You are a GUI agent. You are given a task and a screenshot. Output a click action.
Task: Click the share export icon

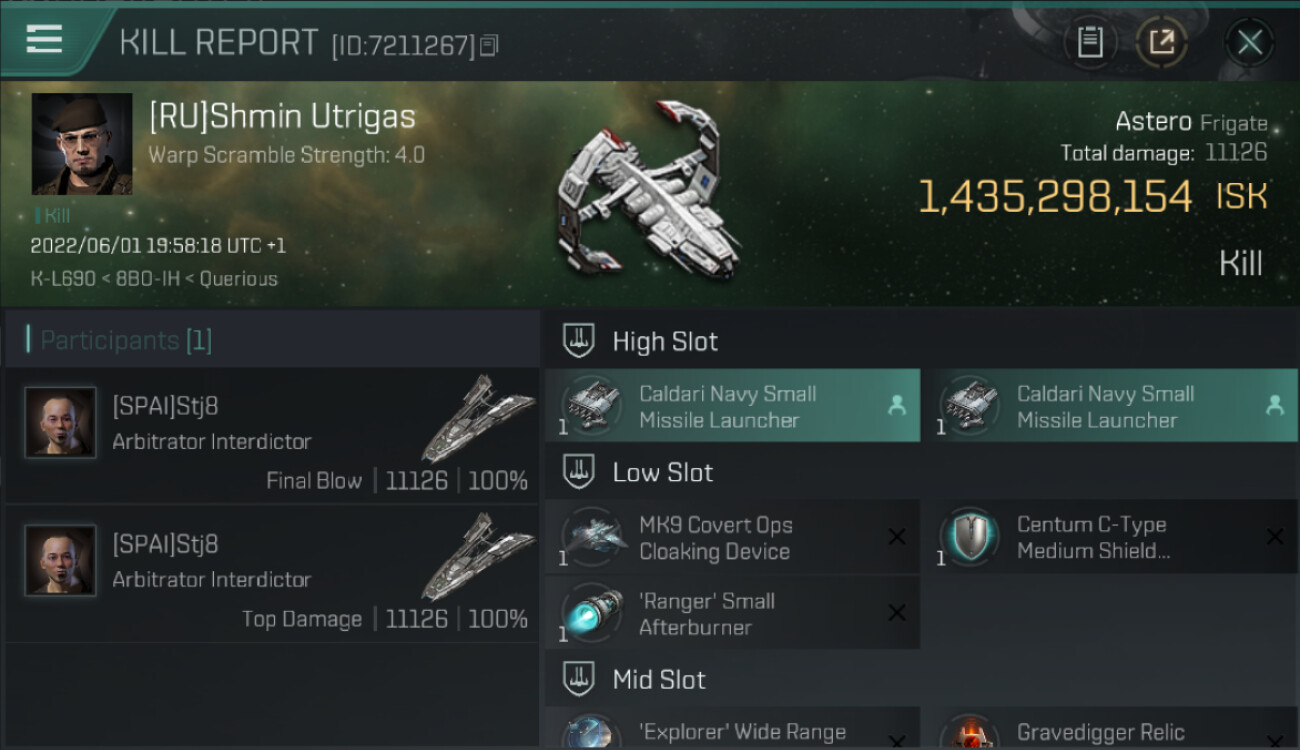tap(1162, 42)
